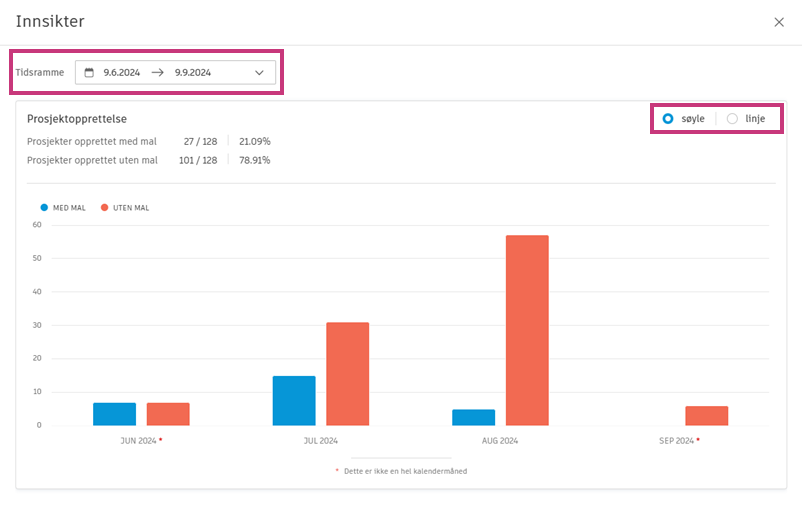Toggle the MED MAL legend dot
This screenshot has height=516, width=802.
(44, 208)
